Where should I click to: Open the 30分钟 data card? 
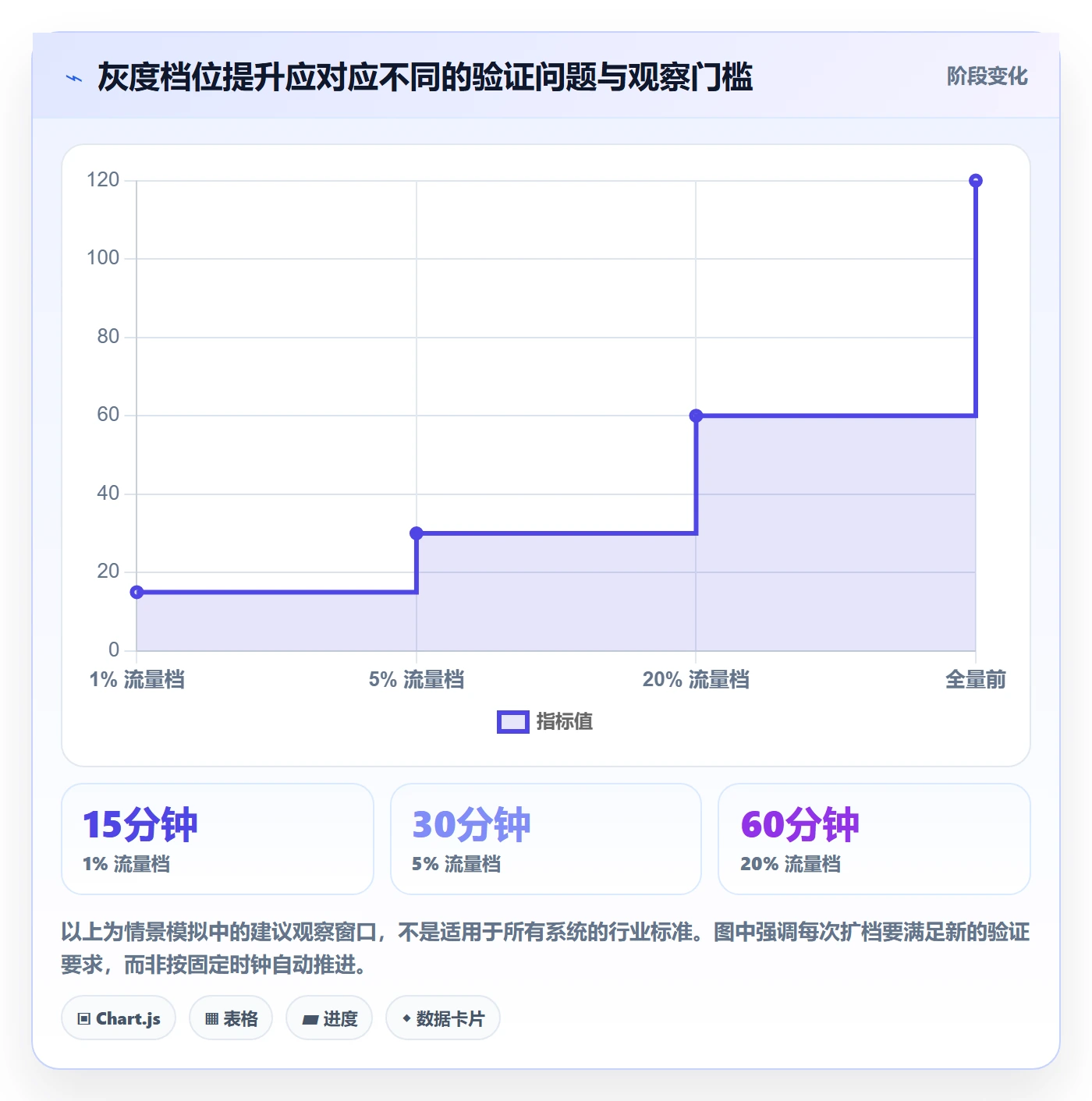point(546,839)
